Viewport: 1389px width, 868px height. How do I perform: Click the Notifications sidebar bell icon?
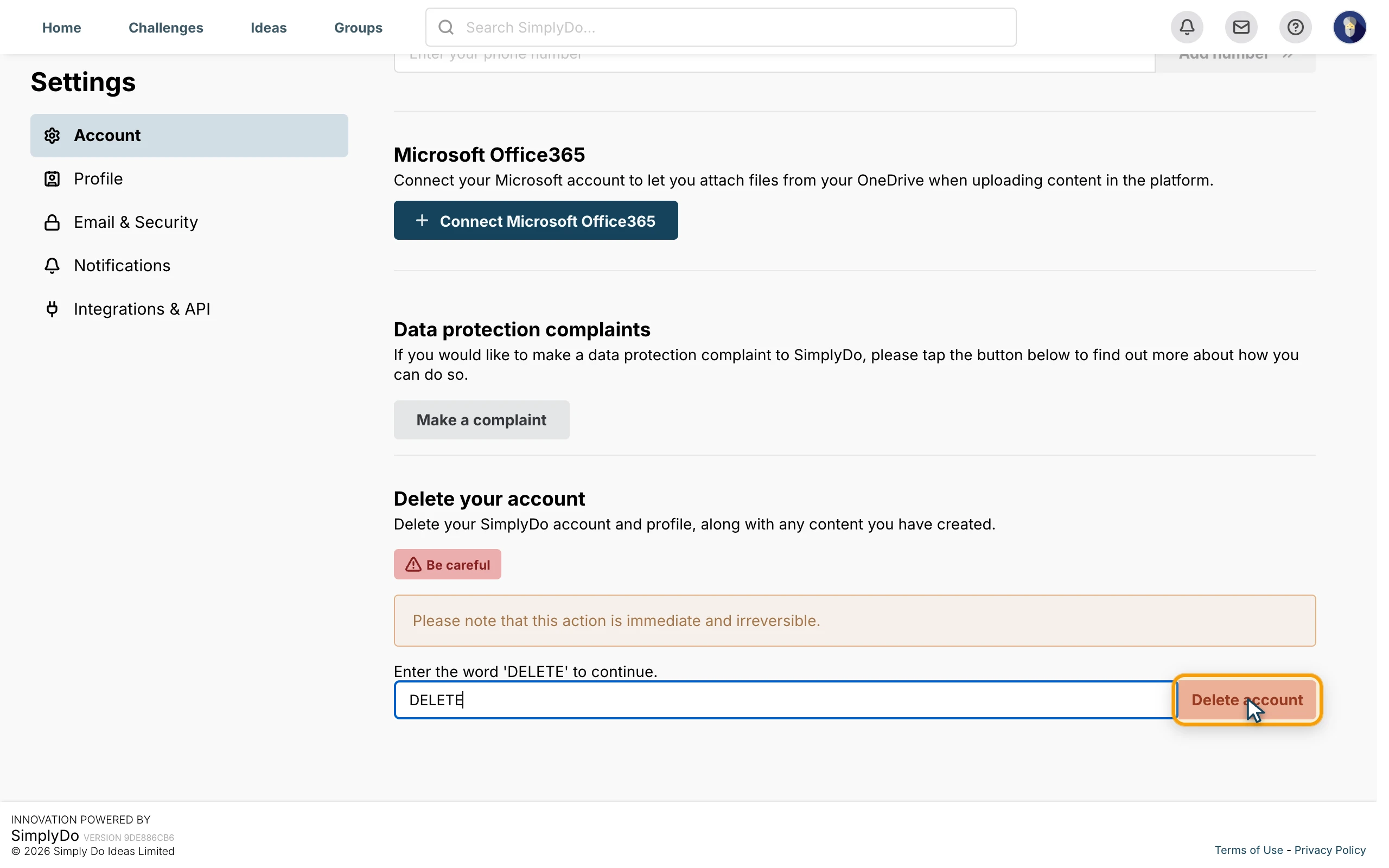point(52,266)
